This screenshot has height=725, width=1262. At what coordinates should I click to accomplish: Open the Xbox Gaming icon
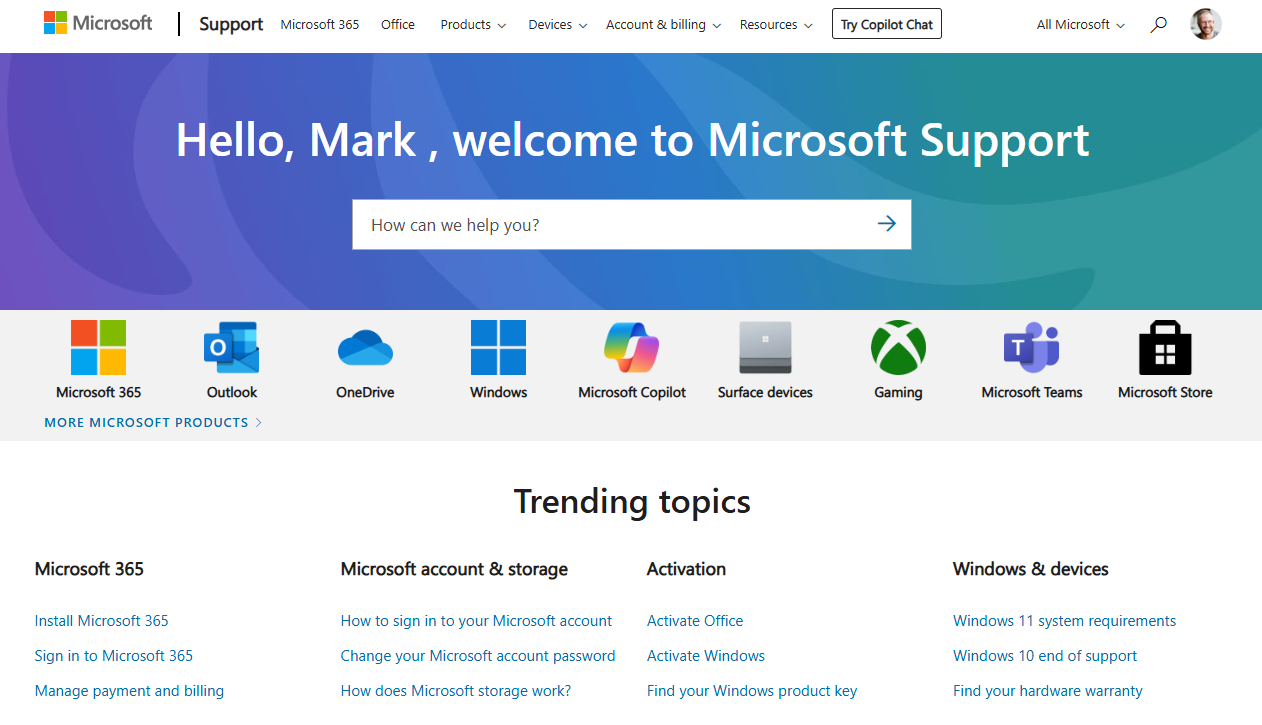point(898,348)
